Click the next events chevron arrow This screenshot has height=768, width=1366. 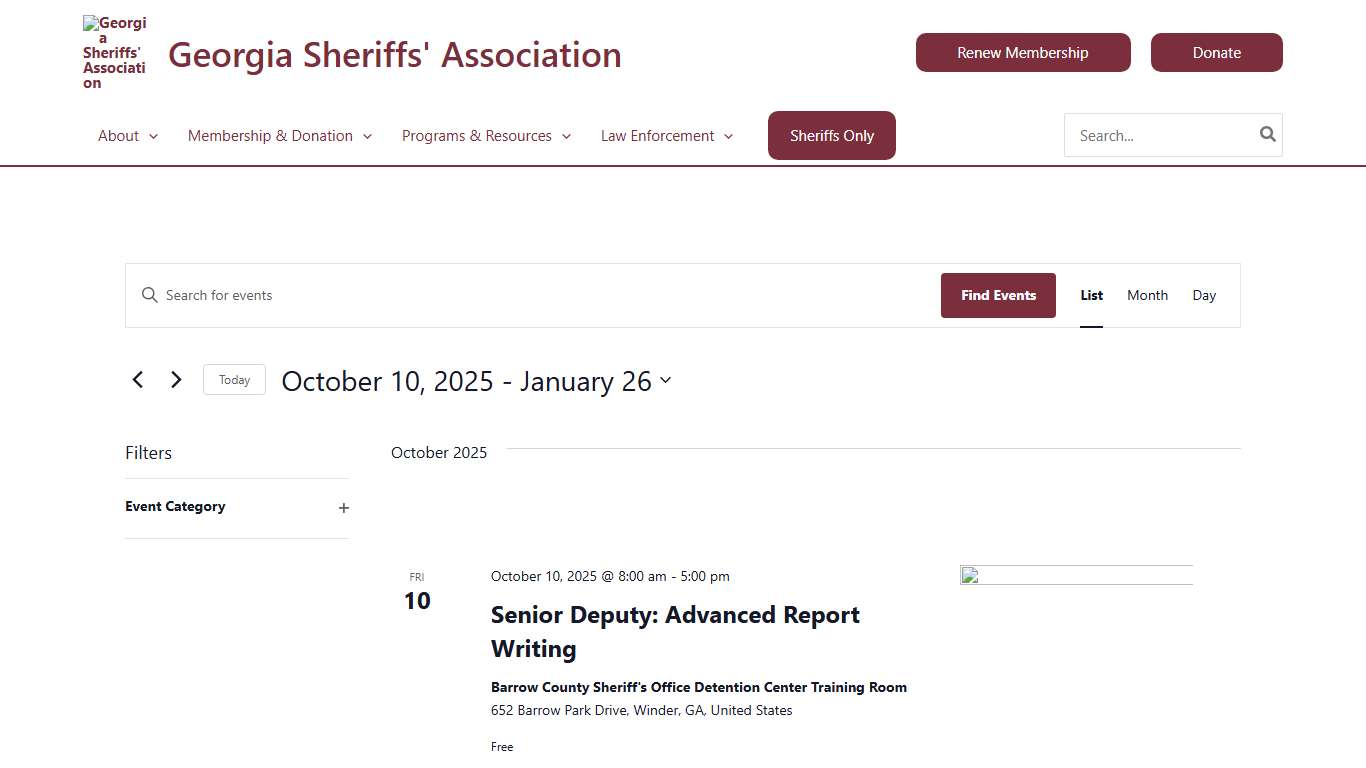coord(176,380)
